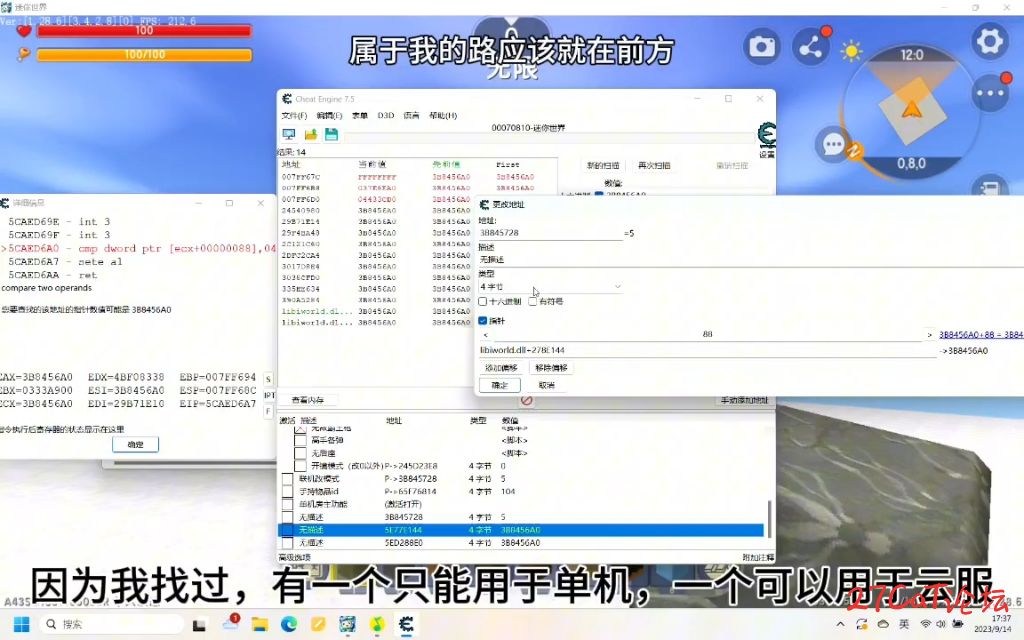Click the 添加偏移 add offset button
Screen dimensions: 1024x640
502,368
